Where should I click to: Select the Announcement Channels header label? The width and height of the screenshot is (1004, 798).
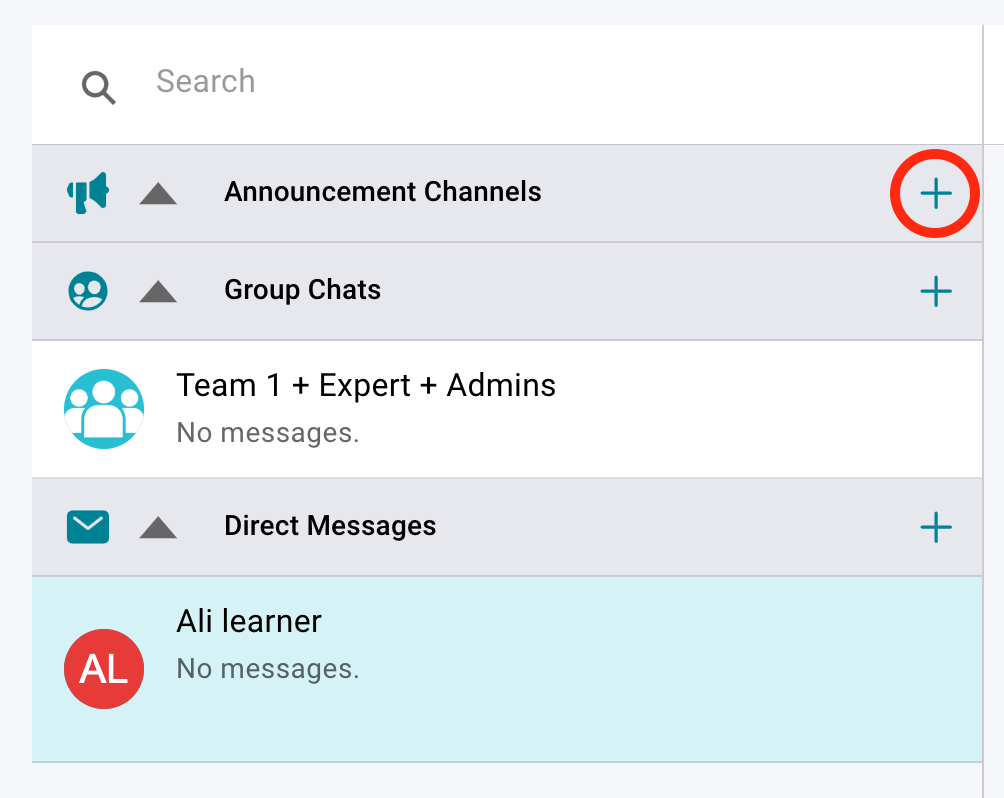382,192
